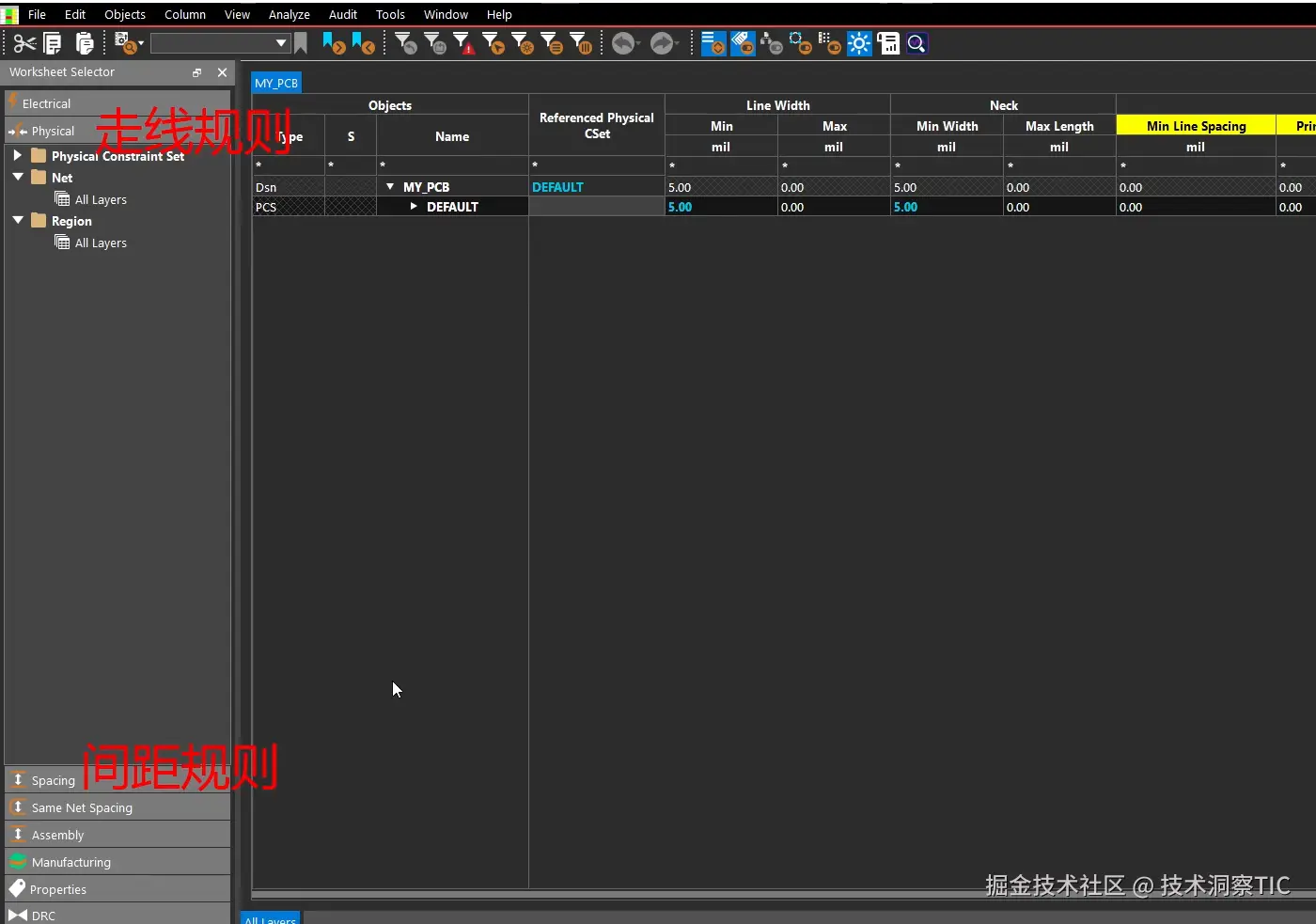Open the Manufacturing worksheet section

117,862
